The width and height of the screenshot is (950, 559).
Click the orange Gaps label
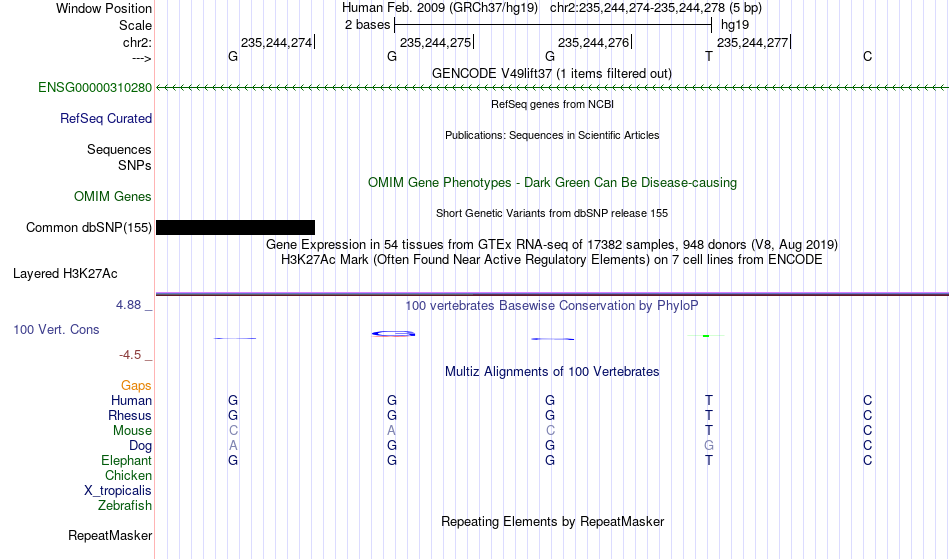coord(136,386)
